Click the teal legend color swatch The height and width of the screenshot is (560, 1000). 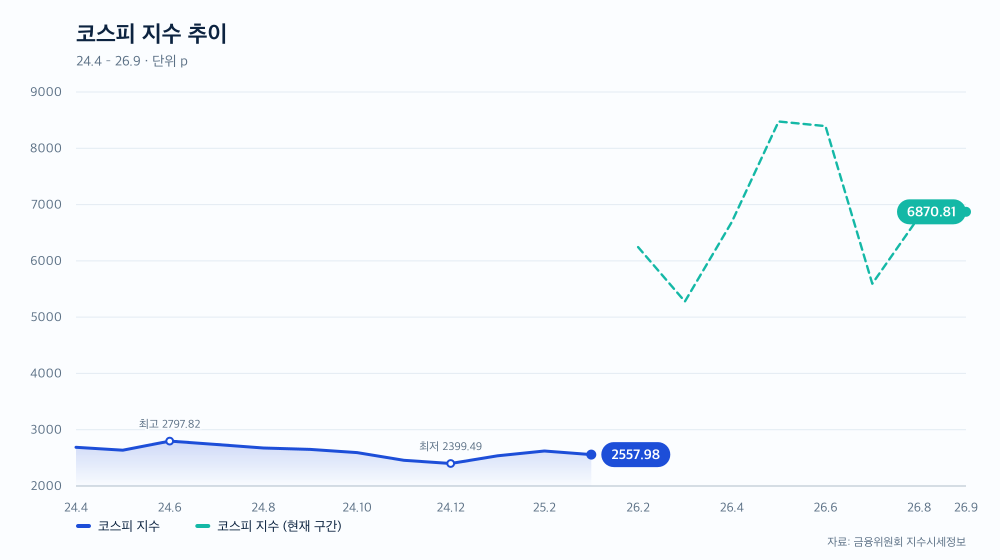click(202, 526)
